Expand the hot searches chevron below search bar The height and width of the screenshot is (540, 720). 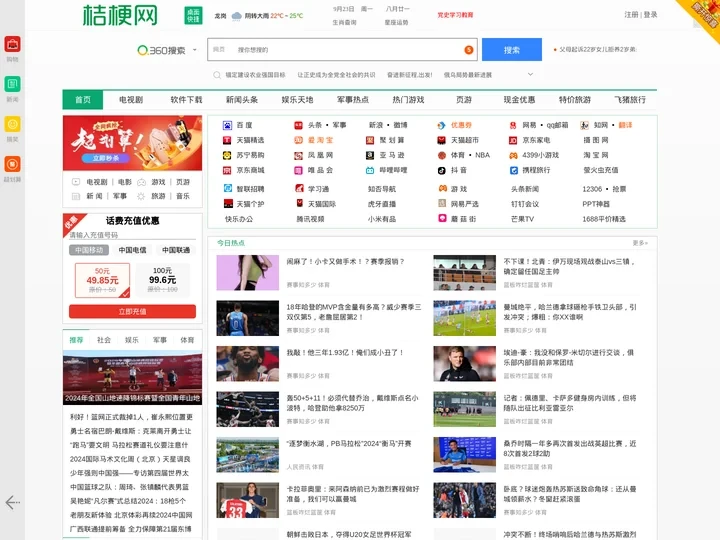(x=530, y=74)
